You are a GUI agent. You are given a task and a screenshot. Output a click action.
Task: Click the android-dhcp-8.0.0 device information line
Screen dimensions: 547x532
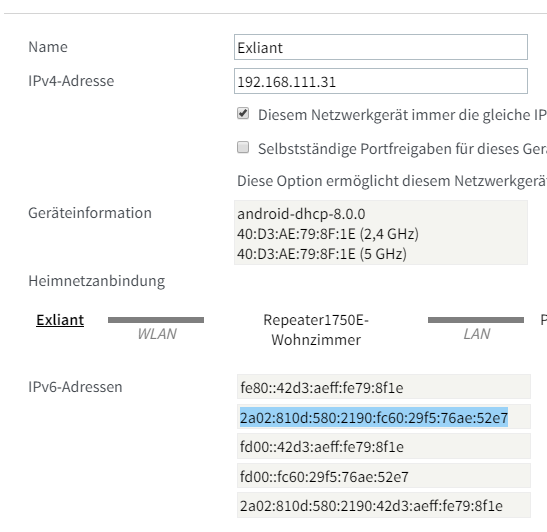click(x=301, y=214)
